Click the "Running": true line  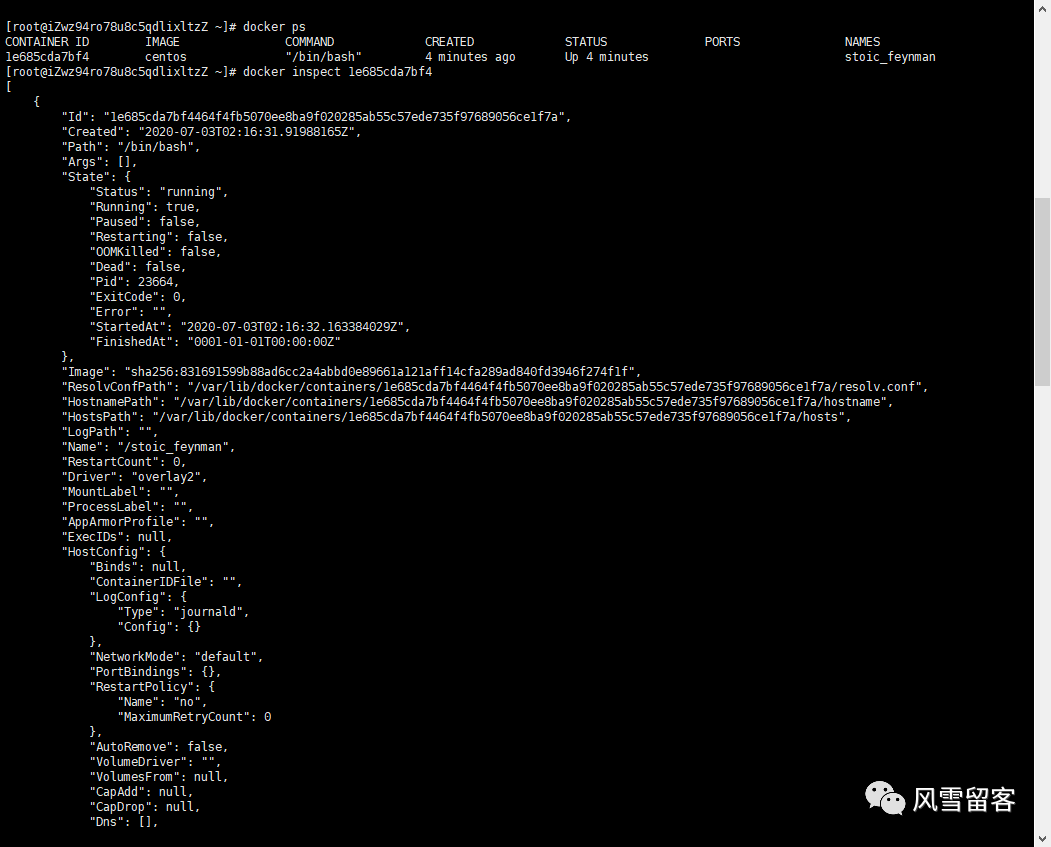pyautogui.click(x=145, y=207)
